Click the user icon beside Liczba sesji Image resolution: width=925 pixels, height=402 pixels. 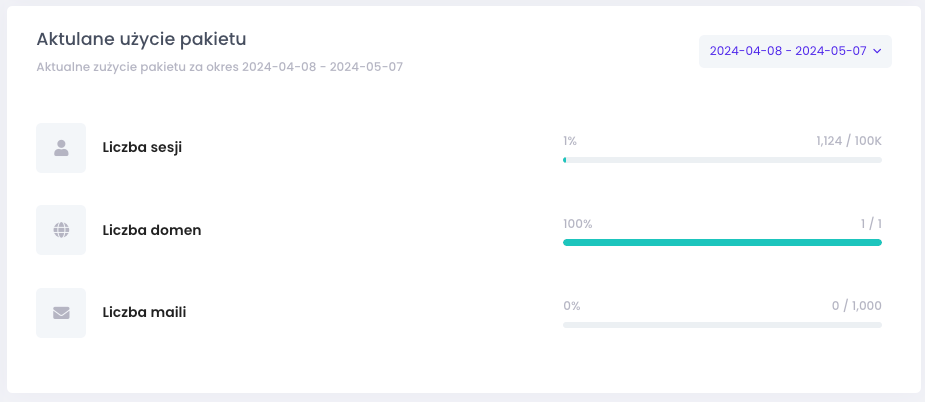[61, 148]
